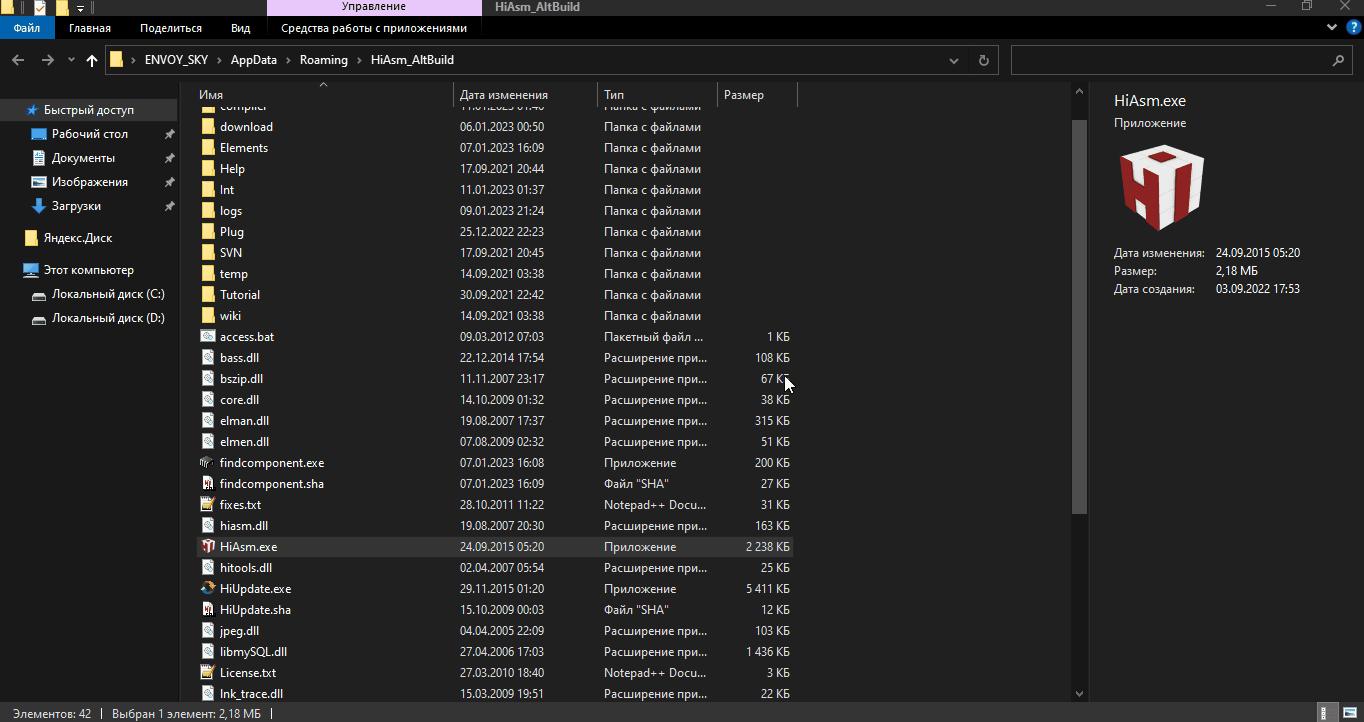Sort by the Имя column header
This screenshot has height=722, width=1364.
point(323,95)
